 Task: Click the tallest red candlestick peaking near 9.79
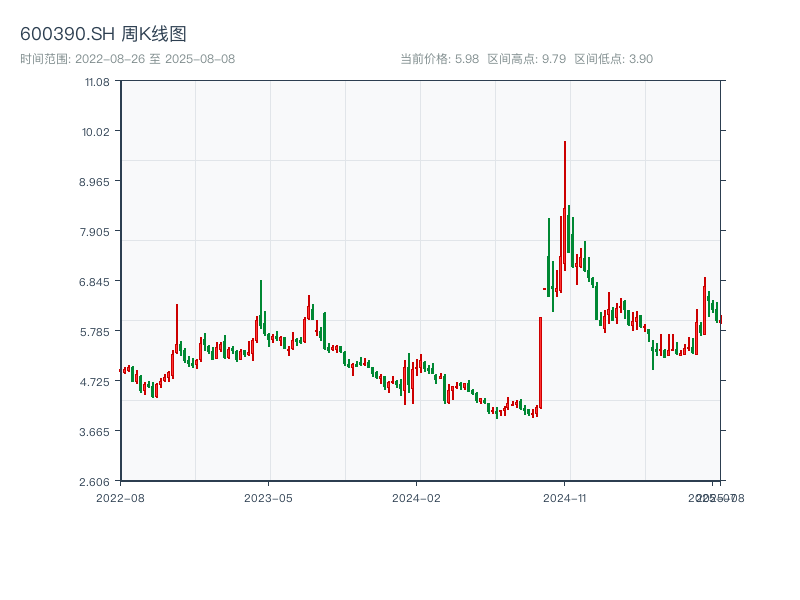565,206
